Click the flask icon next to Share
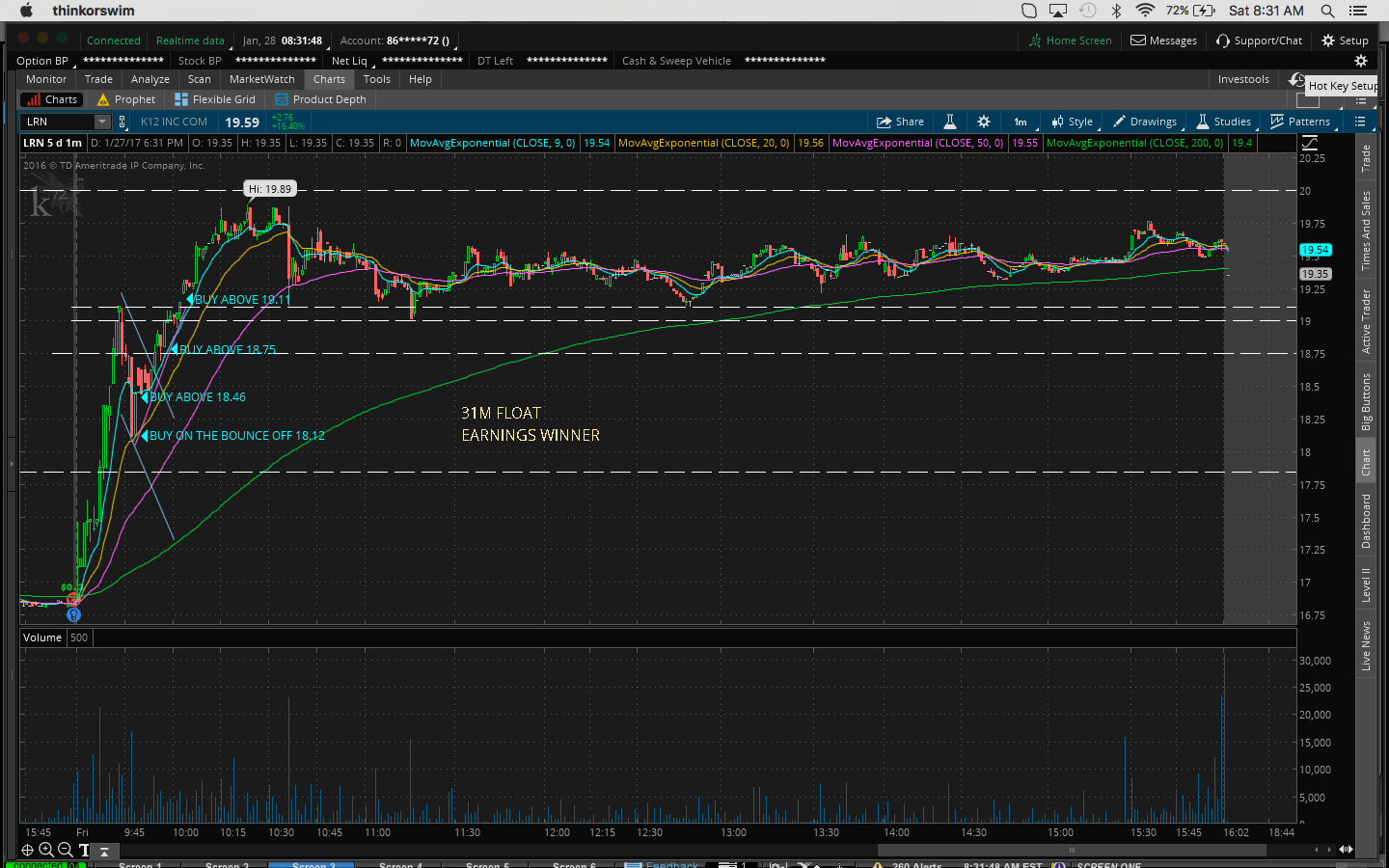 point(950,122)
